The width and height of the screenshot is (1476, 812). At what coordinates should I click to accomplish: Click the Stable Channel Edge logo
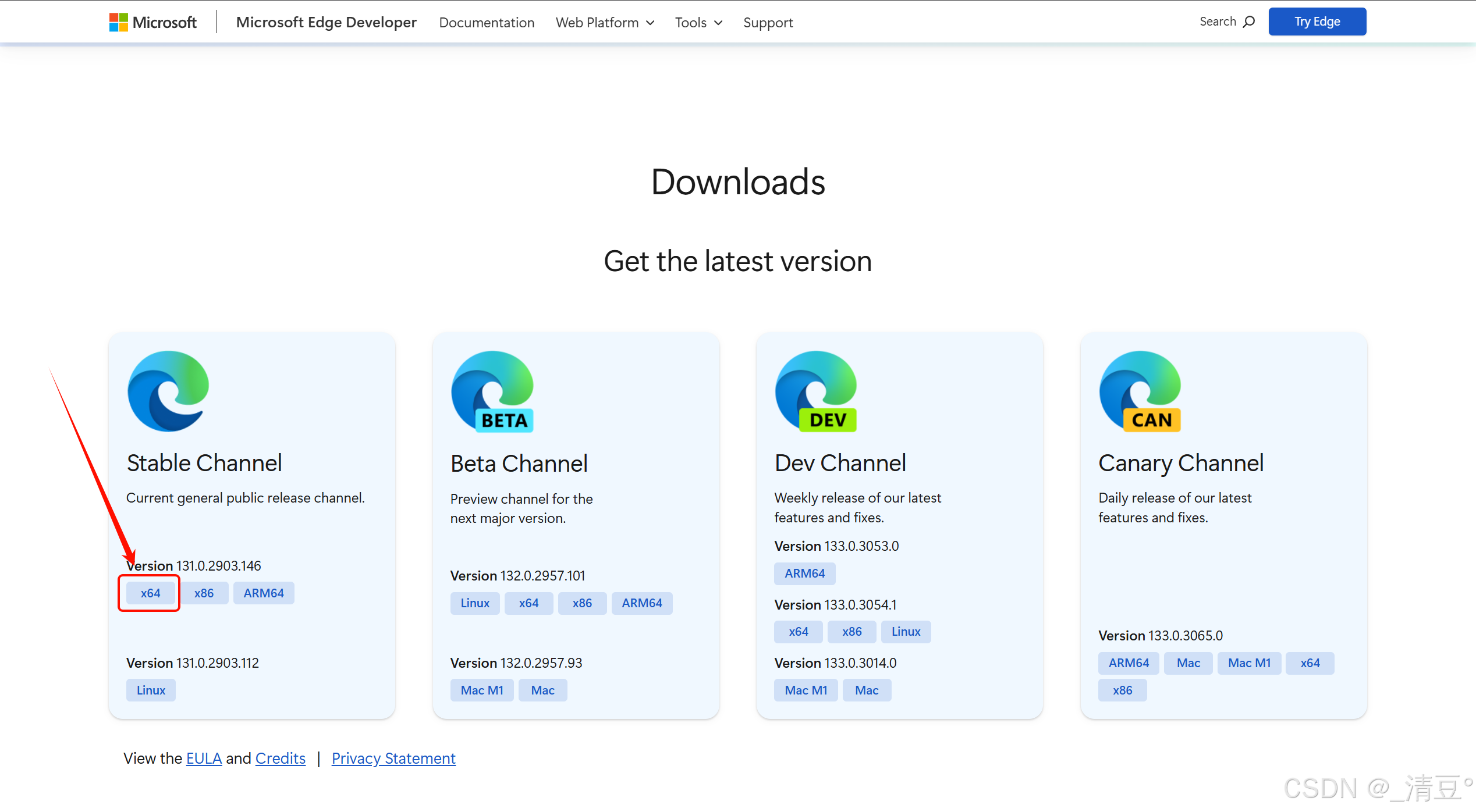(168, 391)
